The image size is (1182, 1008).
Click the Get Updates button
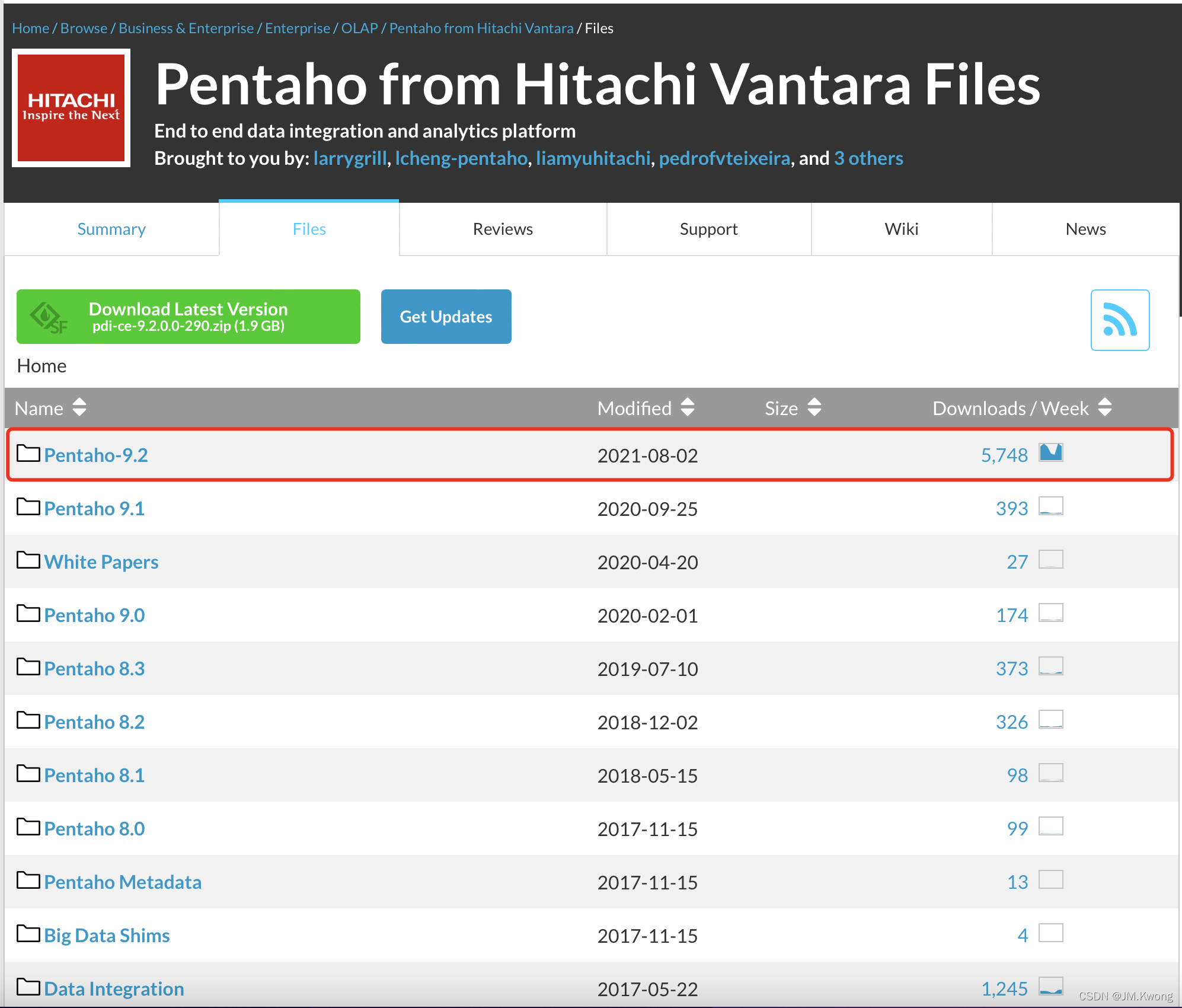tap(446, 317)
